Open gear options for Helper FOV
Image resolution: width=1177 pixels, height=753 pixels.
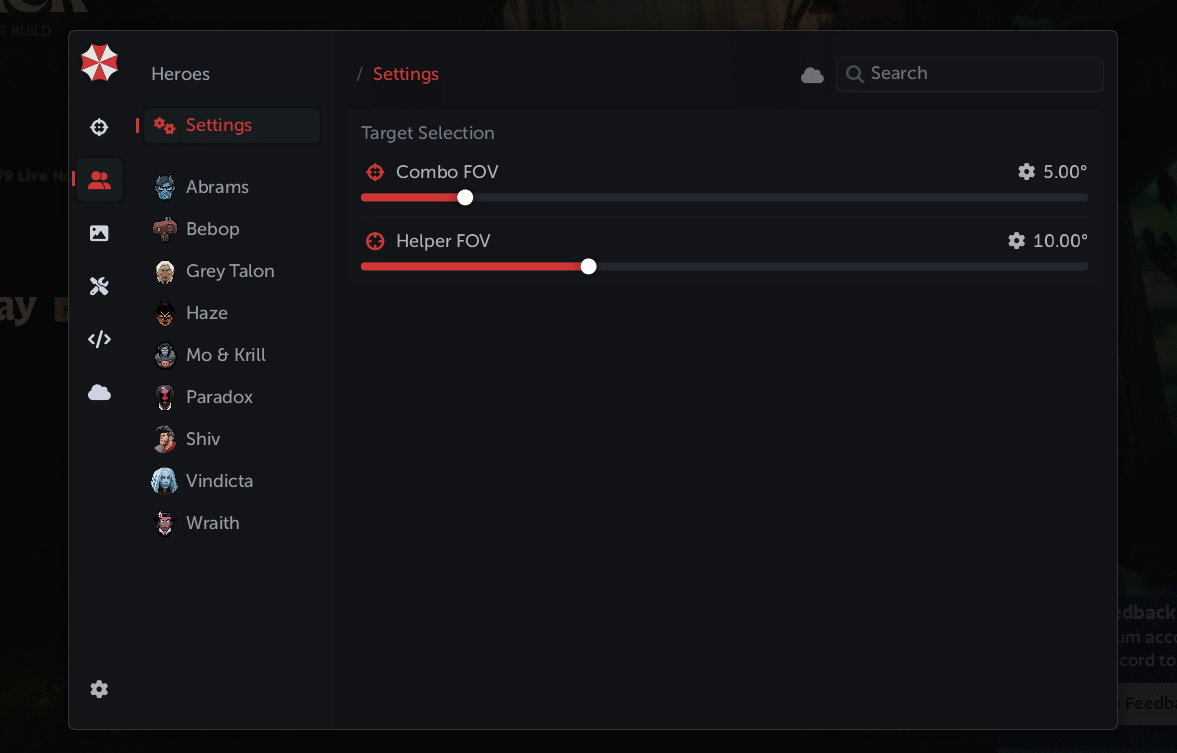coord(1016,241)
